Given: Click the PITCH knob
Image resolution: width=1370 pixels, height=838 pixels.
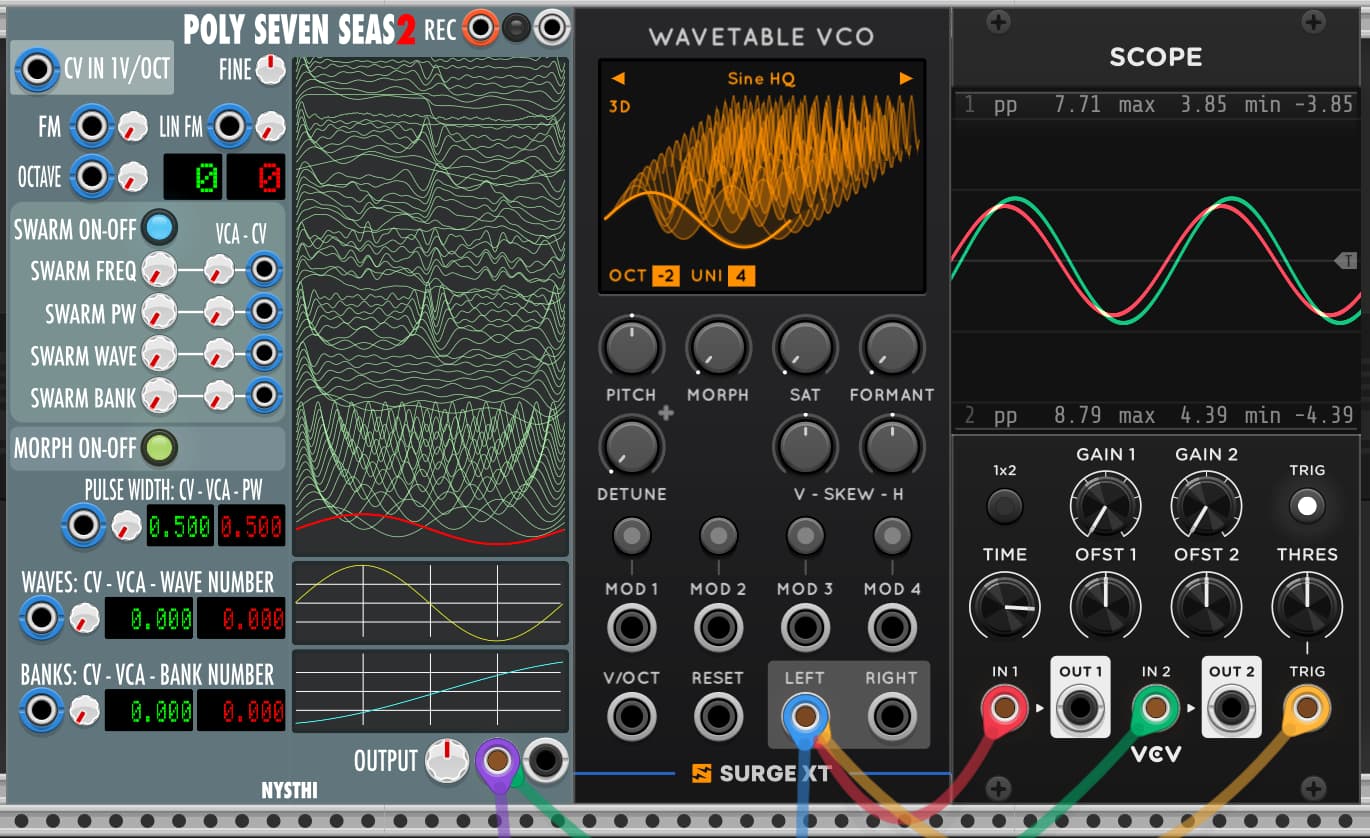Looking at the screenshot, I should [x=632, y=347].
